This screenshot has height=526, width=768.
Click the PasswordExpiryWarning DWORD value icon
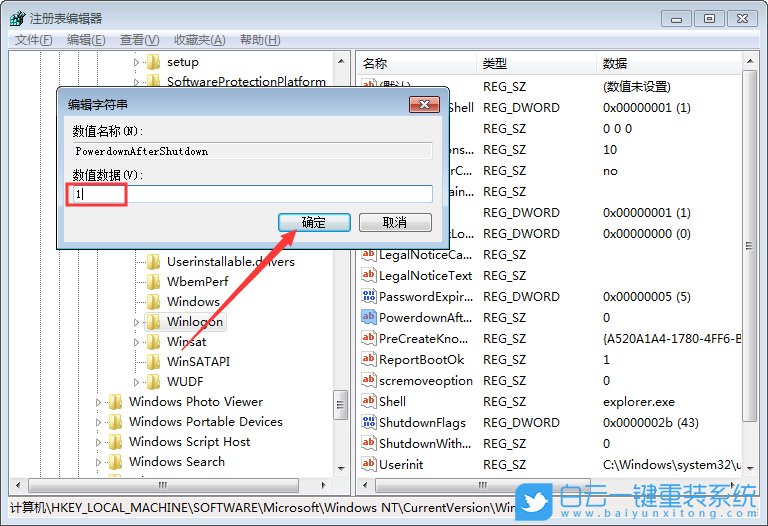(x=368, y=296)
